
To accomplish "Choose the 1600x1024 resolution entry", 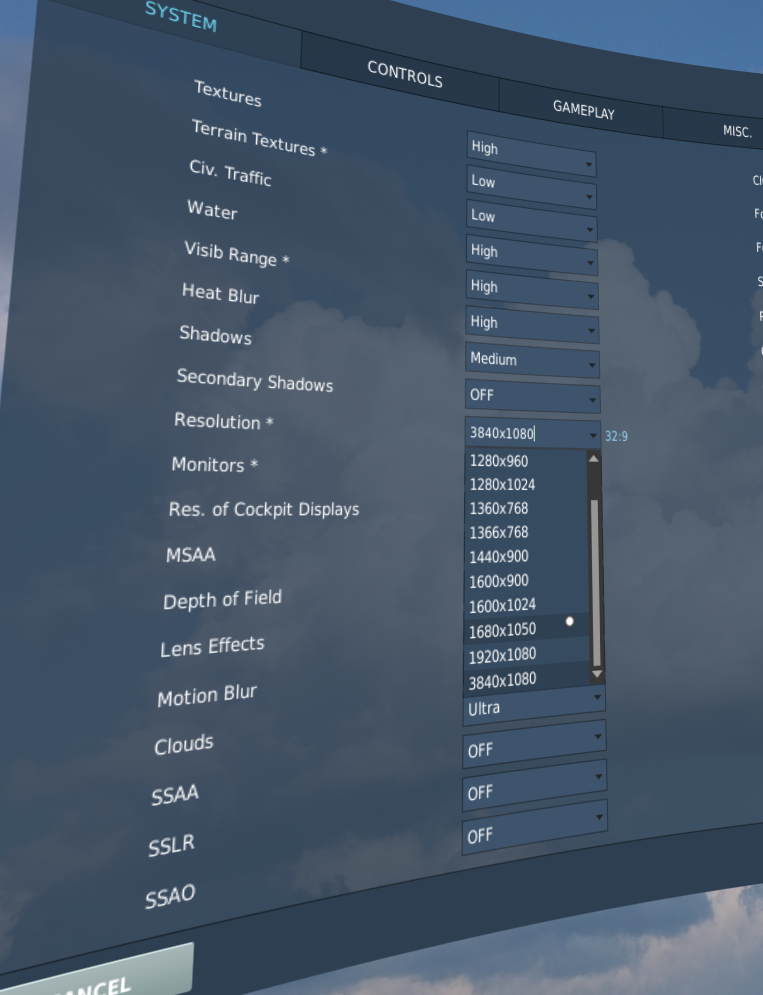I will coord(527,605).
